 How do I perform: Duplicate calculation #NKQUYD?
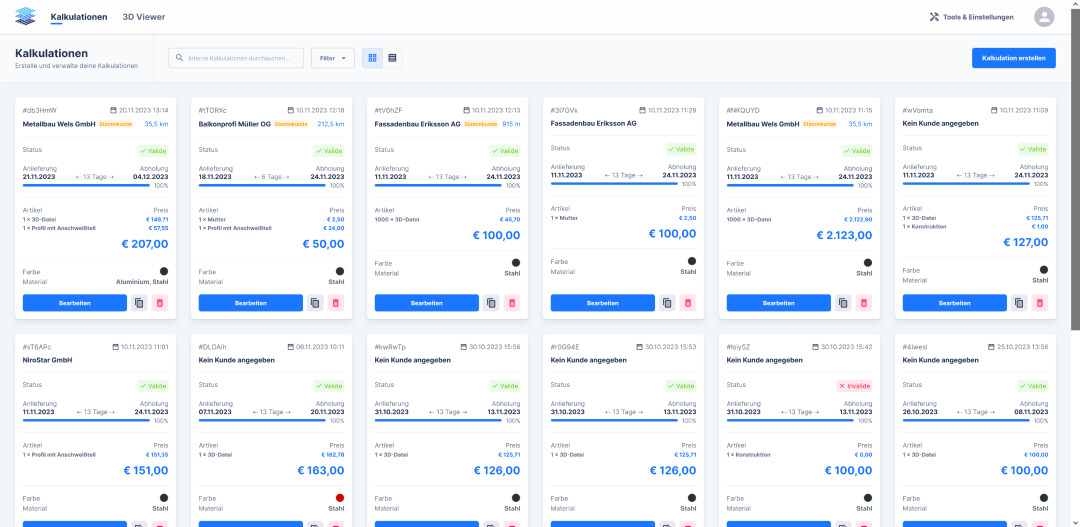pos(844,303)
